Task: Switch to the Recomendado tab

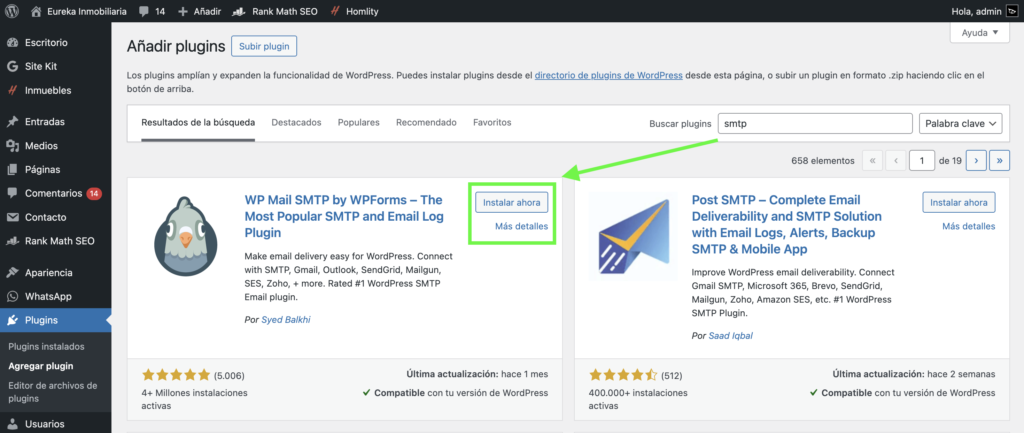Action: 426,122
